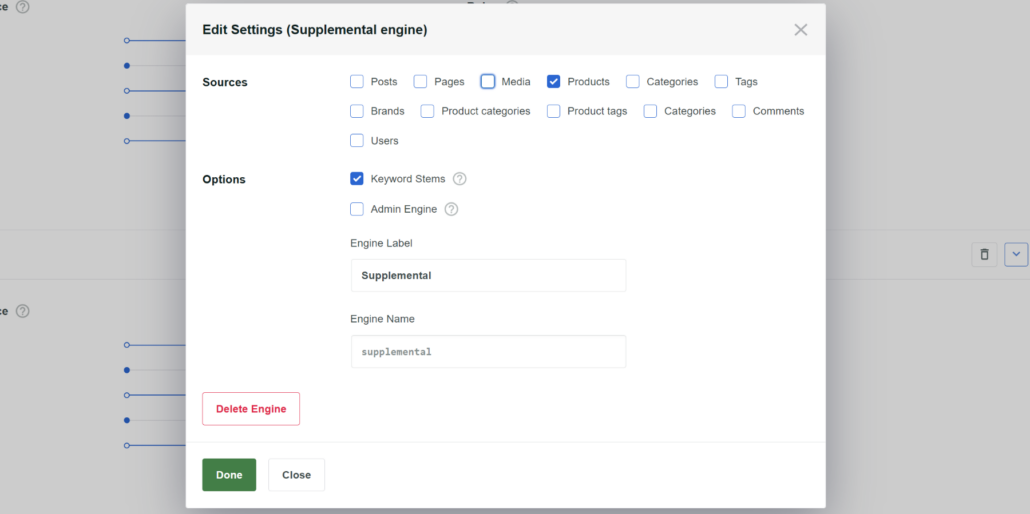This screenshot has height=514, width=1030.
Task: Tick the Users source checkbox
Action: point(357,141)
